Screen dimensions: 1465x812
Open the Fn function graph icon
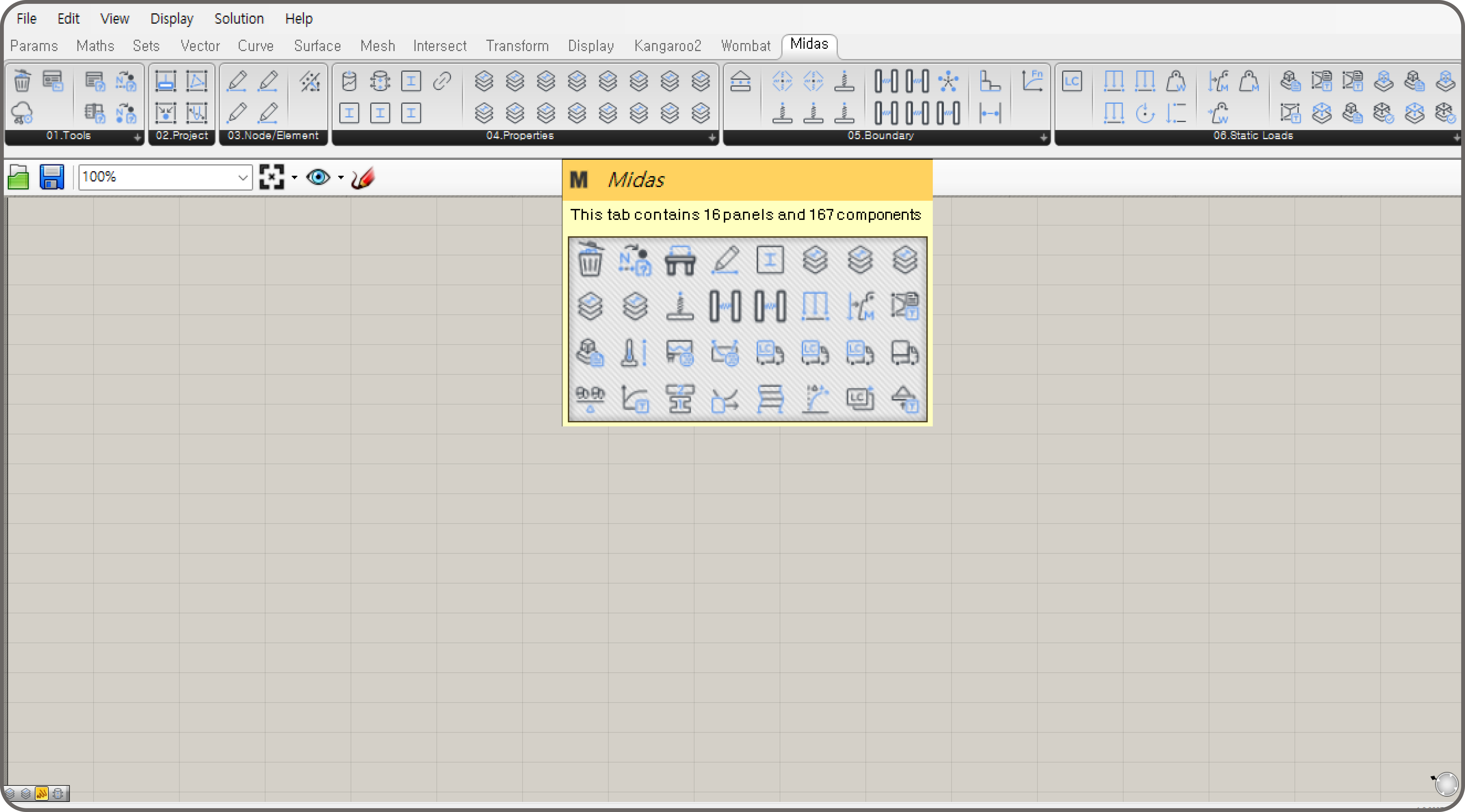click(x=1032, y=81)
